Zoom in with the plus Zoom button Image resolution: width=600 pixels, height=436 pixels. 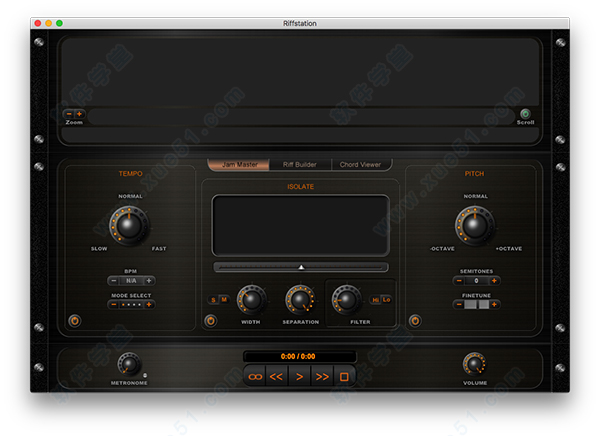click(79, 114)
